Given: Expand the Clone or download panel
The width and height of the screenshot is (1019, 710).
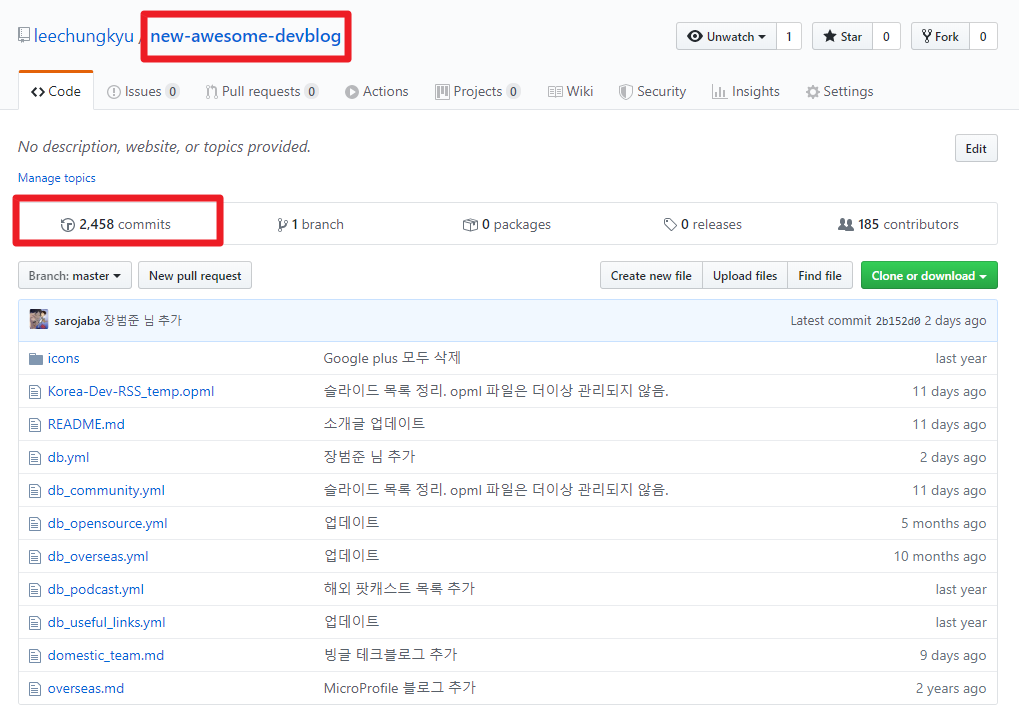Looking at the screenshot, I should [928, 275].
